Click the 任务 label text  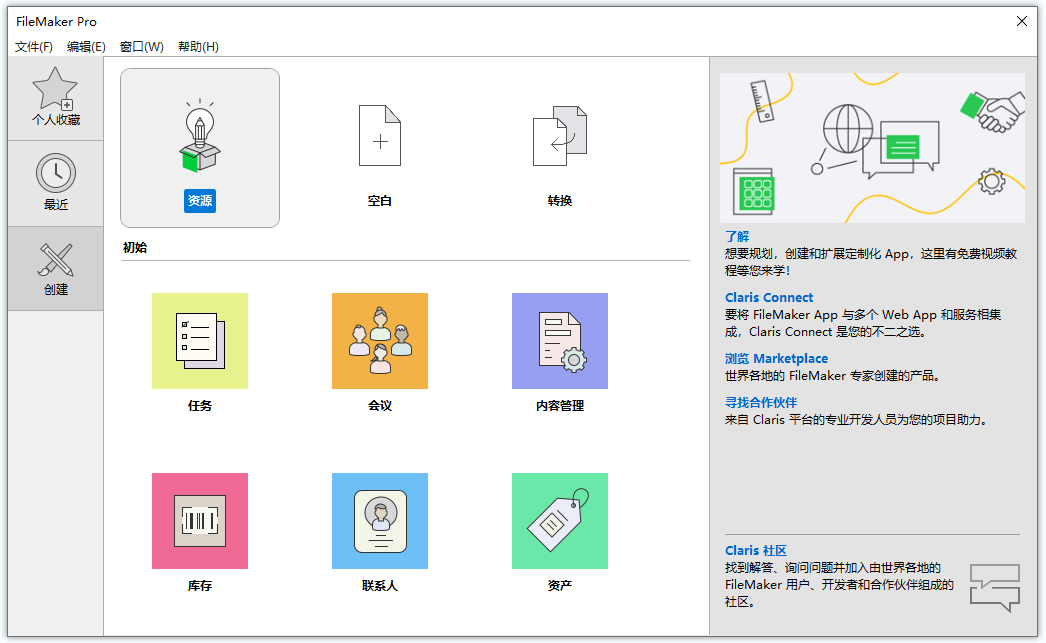200,406
